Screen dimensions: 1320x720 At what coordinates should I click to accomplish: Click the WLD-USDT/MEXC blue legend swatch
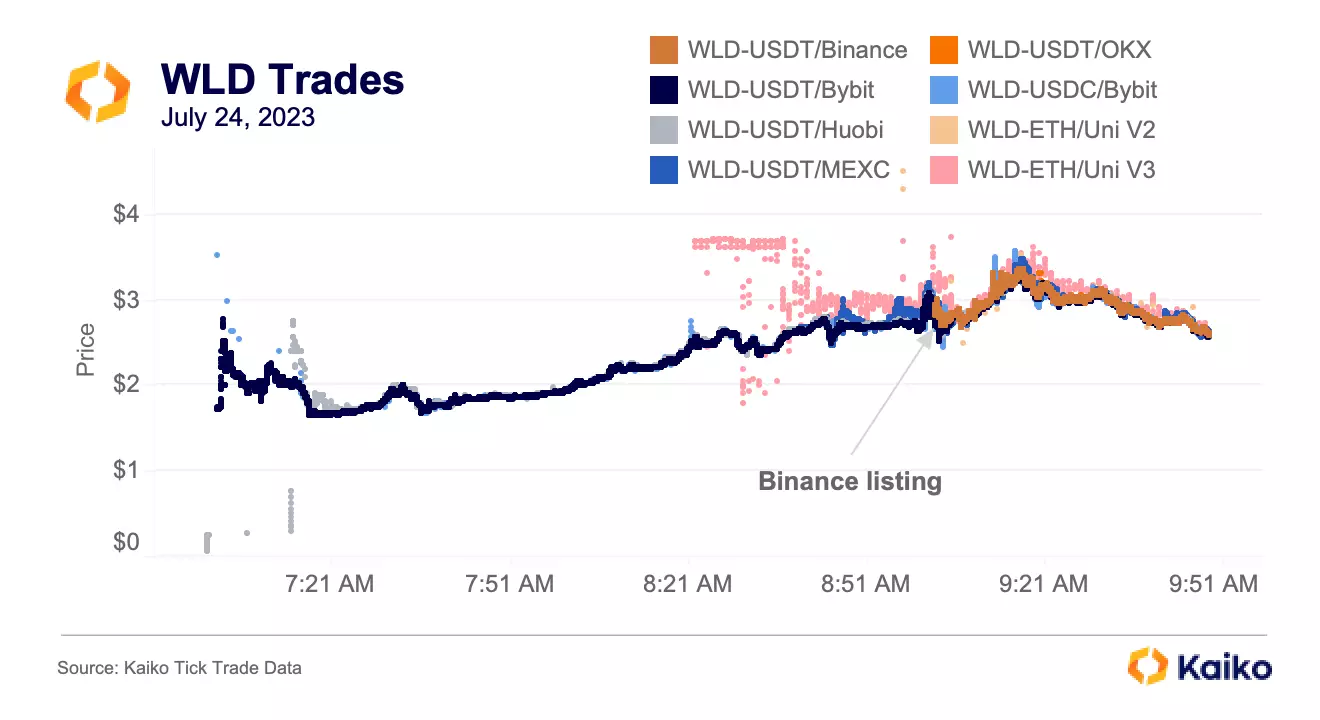pyautogui.click(x=664, y=169)
